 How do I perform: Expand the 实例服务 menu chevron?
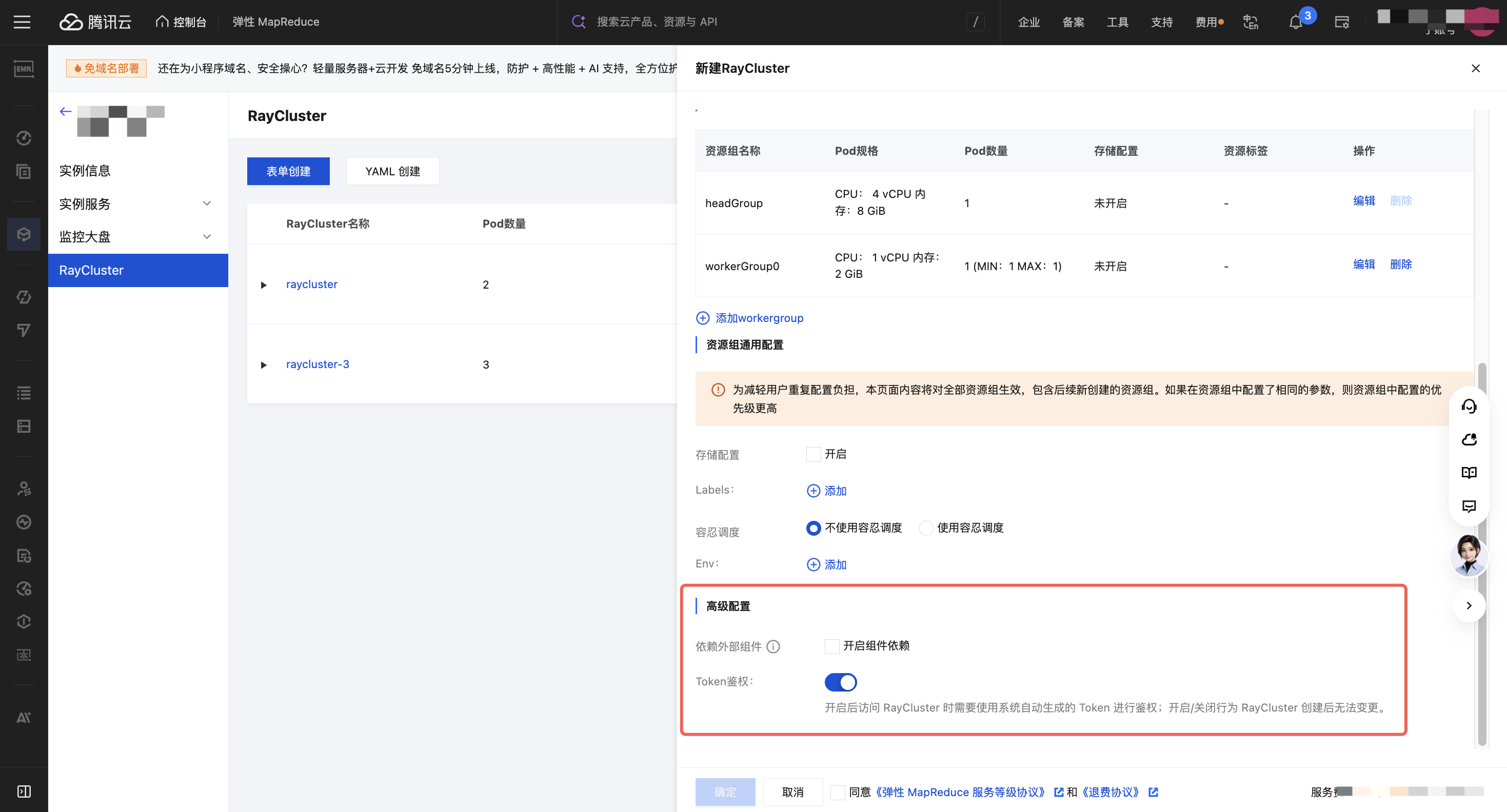tap(207, 204)
